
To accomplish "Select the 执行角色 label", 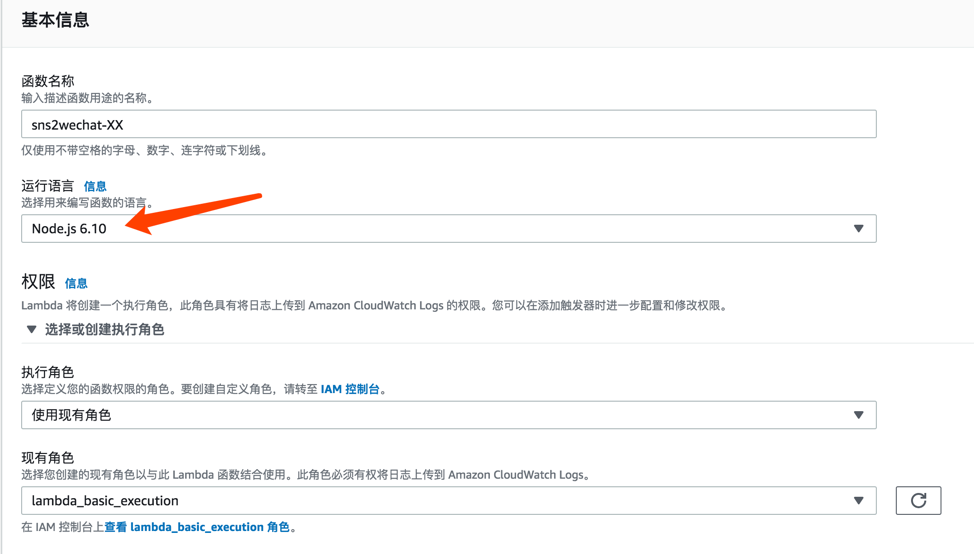I will (x=48, y=372).
